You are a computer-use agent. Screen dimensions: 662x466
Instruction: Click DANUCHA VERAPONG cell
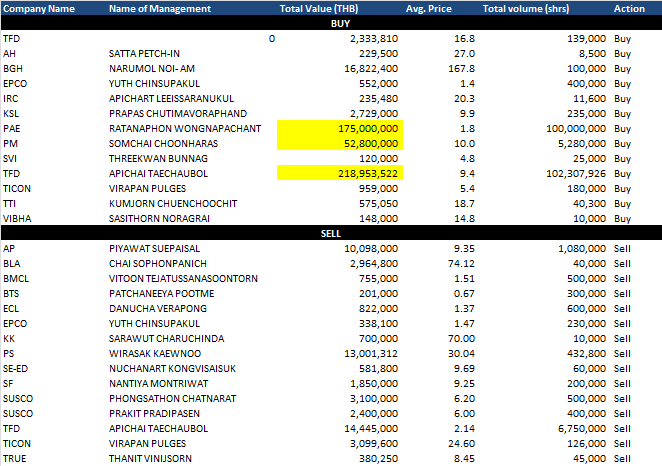158,308
